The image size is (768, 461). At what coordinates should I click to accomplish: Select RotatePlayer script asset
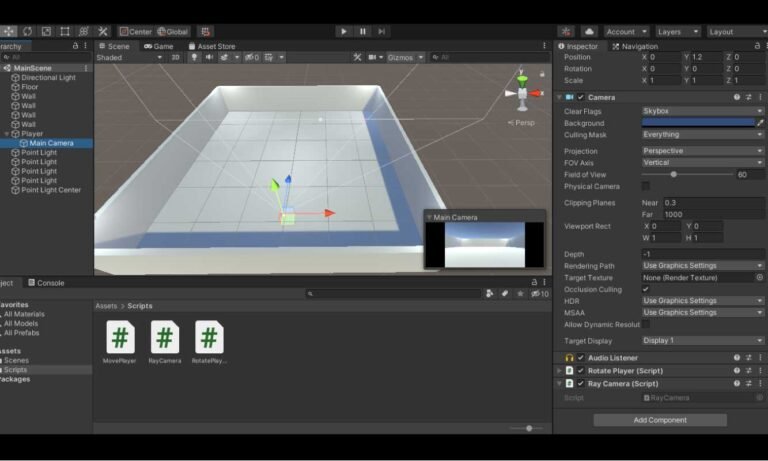[x=209, y=342]
